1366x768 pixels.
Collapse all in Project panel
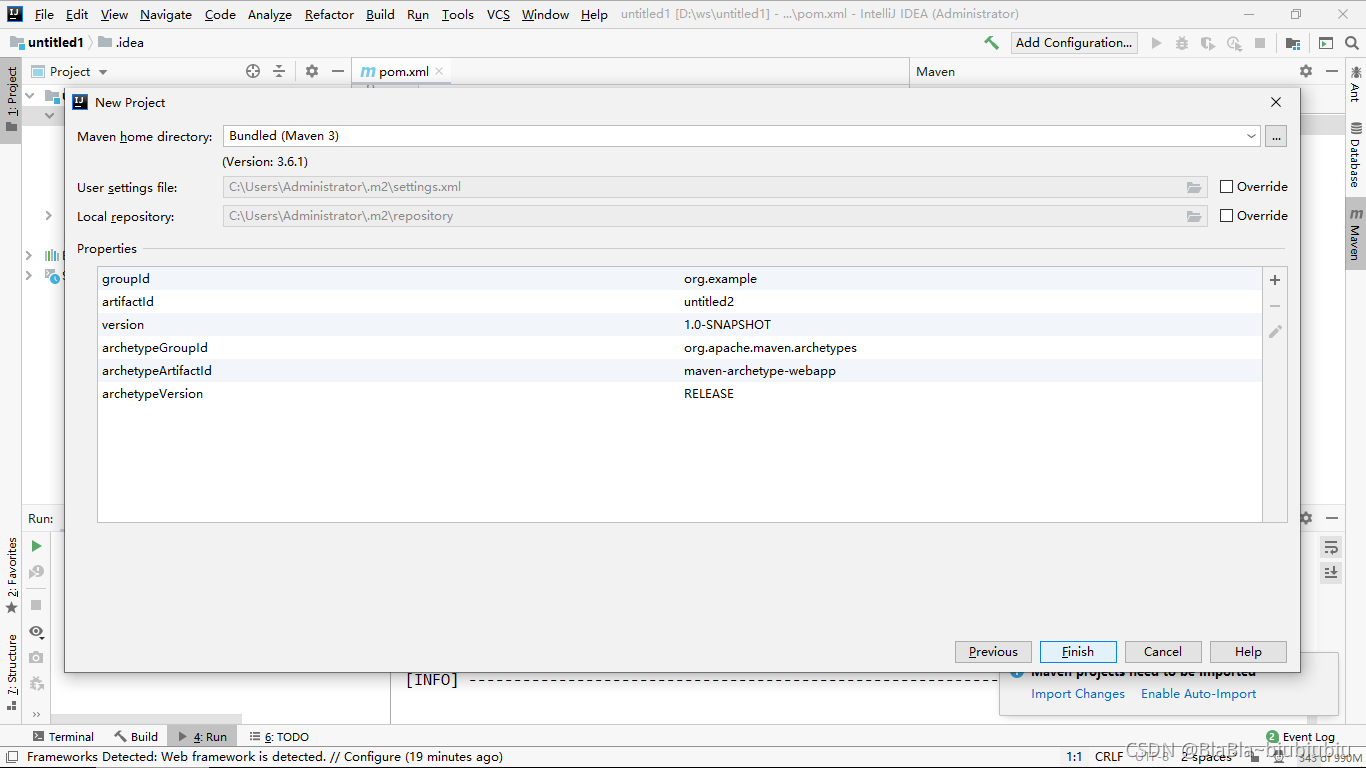pos(279,71)
